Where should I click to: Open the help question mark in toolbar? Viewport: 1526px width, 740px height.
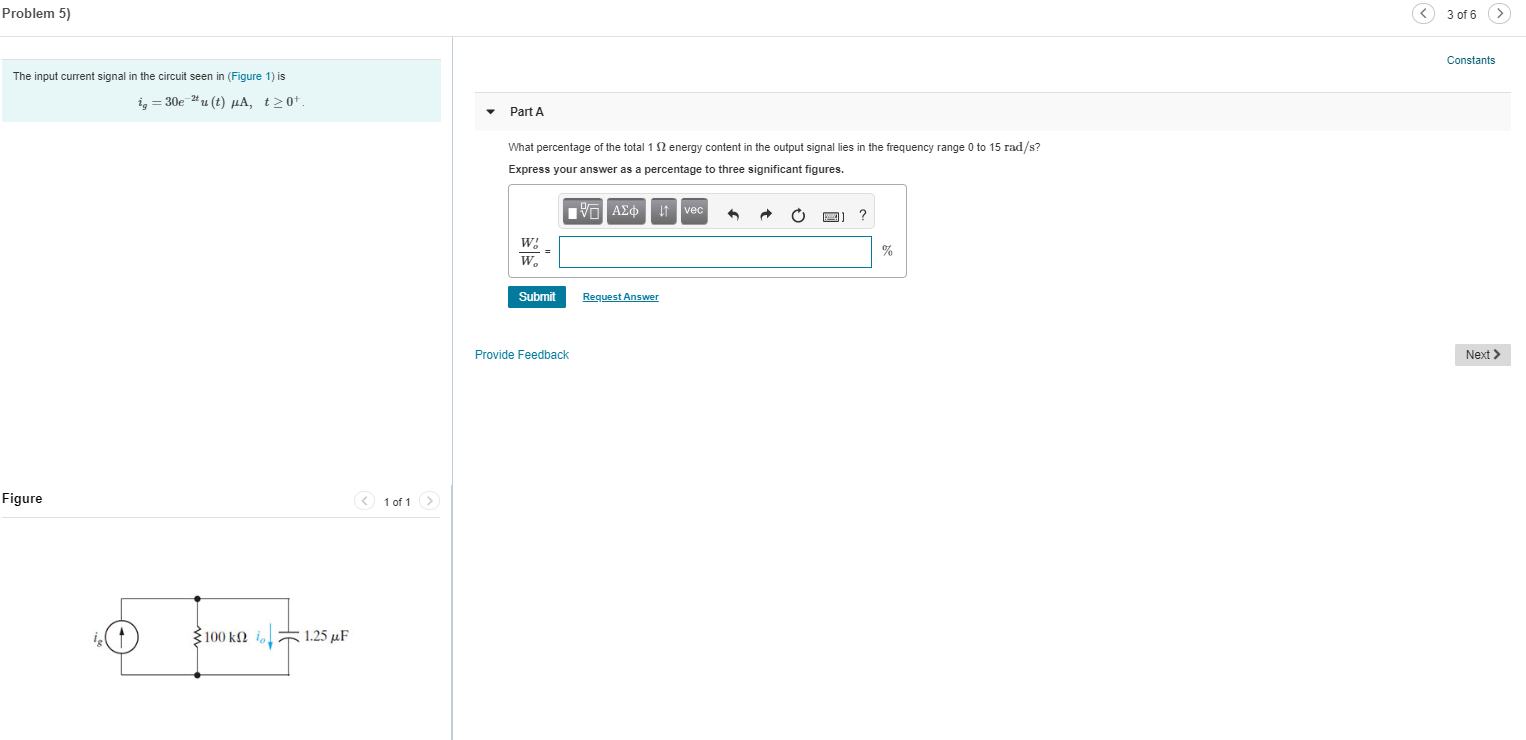click(x=862, y=212)
